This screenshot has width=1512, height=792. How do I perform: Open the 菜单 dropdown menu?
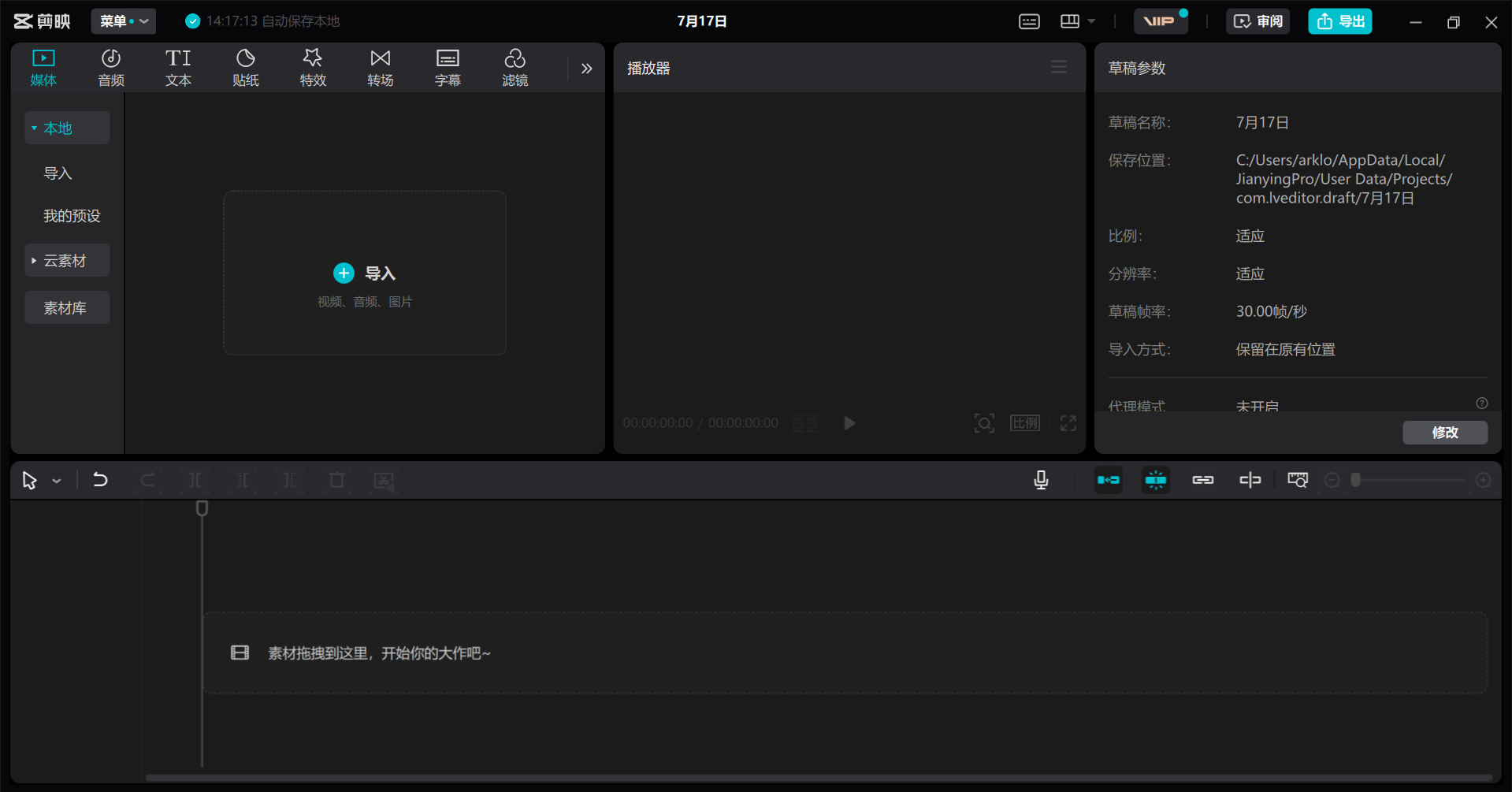123,21
